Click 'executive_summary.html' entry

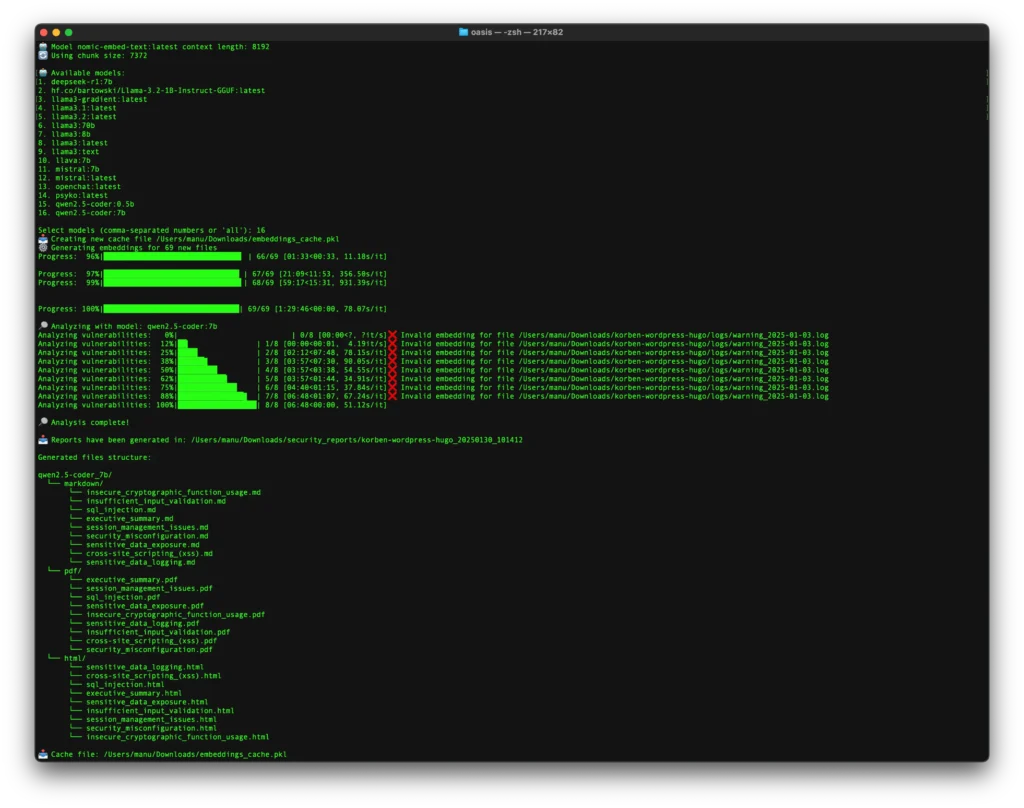coord(134,693)
